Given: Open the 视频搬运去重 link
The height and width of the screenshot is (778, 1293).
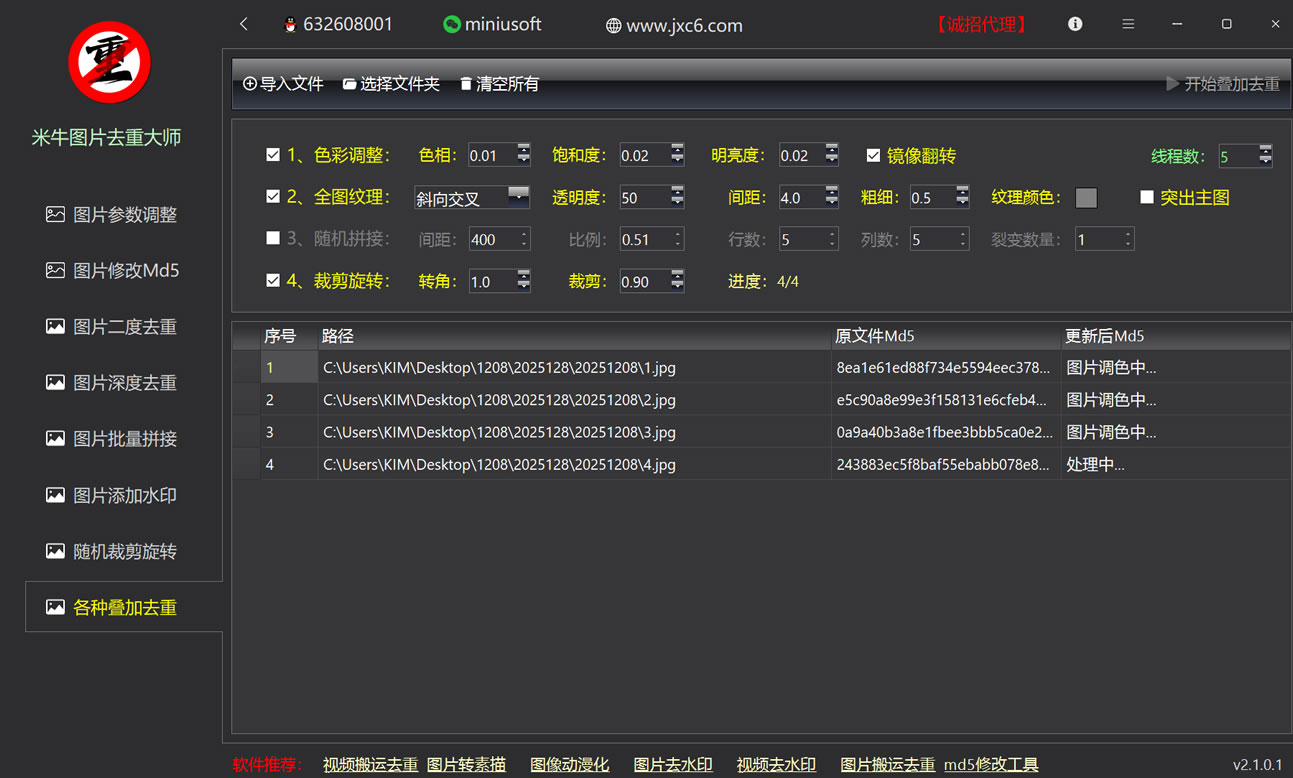Looking at the screenshot, I should click(370, 765).
